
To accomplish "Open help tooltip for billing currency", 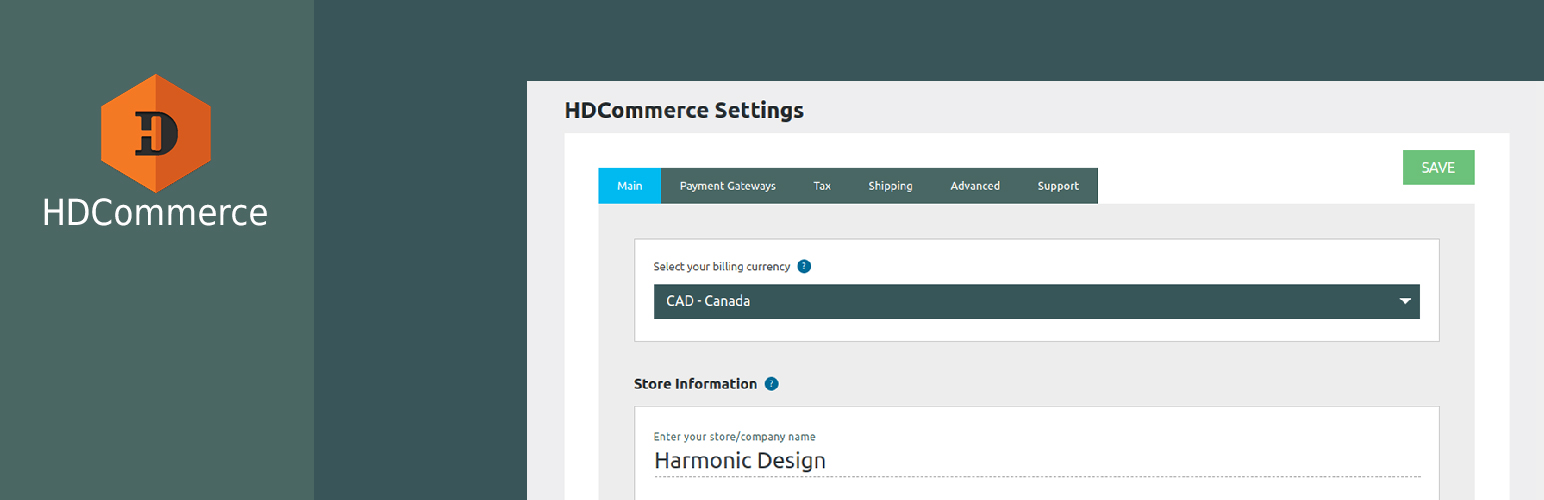I will click(804, 267).
